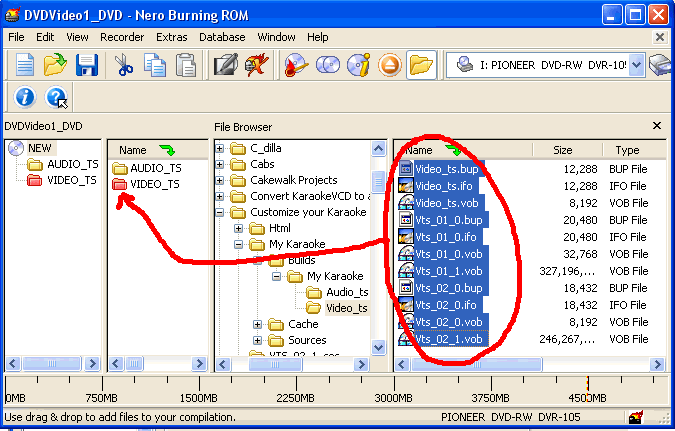The image size is (675, 431).
Task: Open the Edit menu
Action: 45,37
